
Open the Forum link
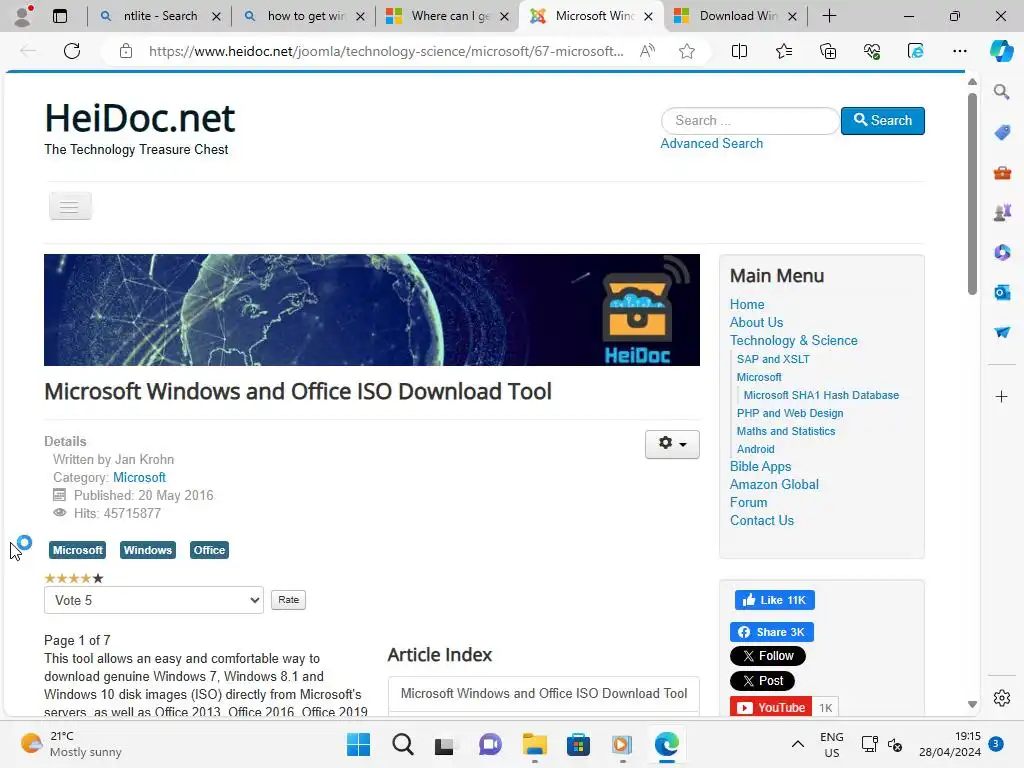click(748, 503)
